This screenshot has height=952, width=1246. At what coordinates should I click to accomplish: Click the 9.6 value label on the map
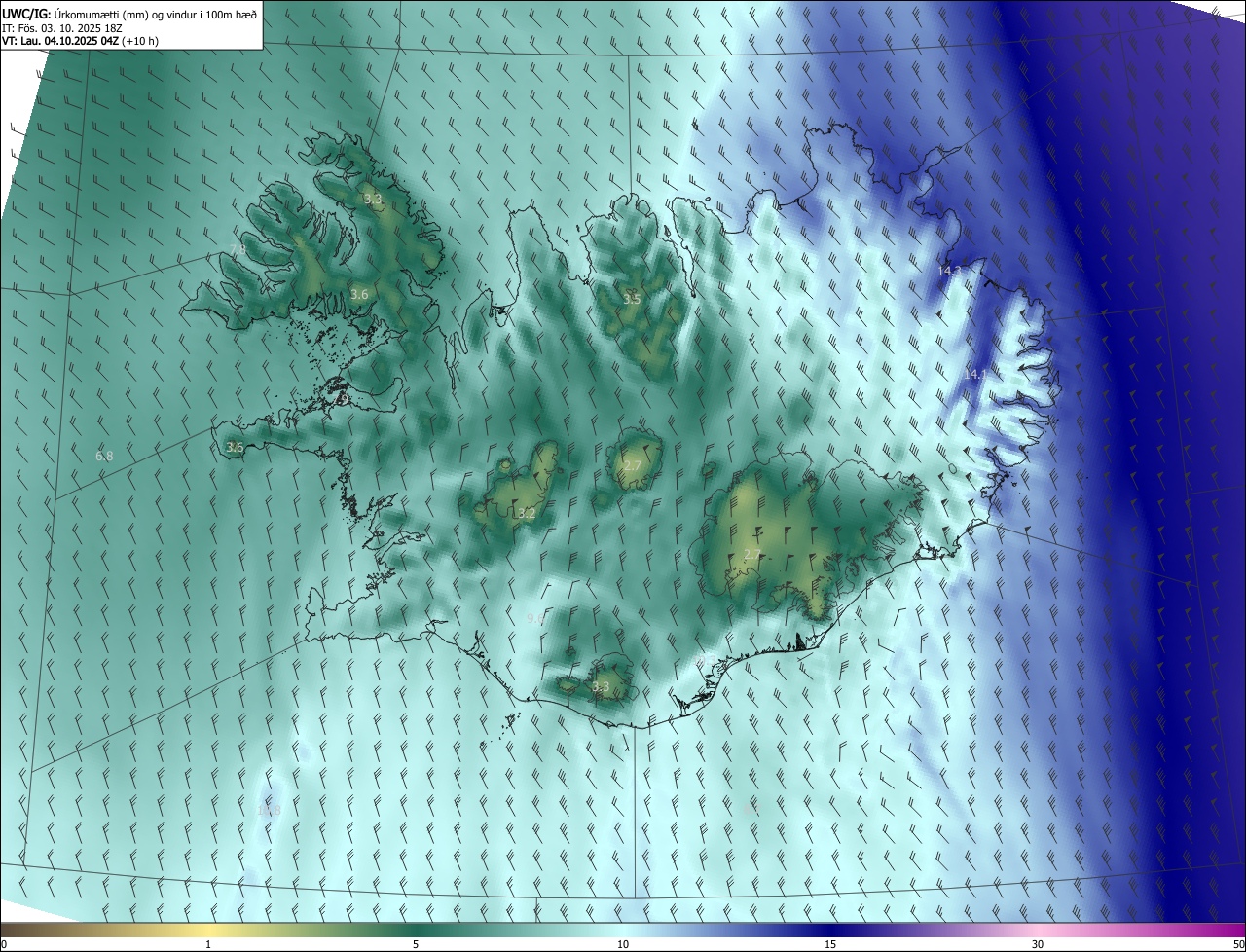point(534,618)
